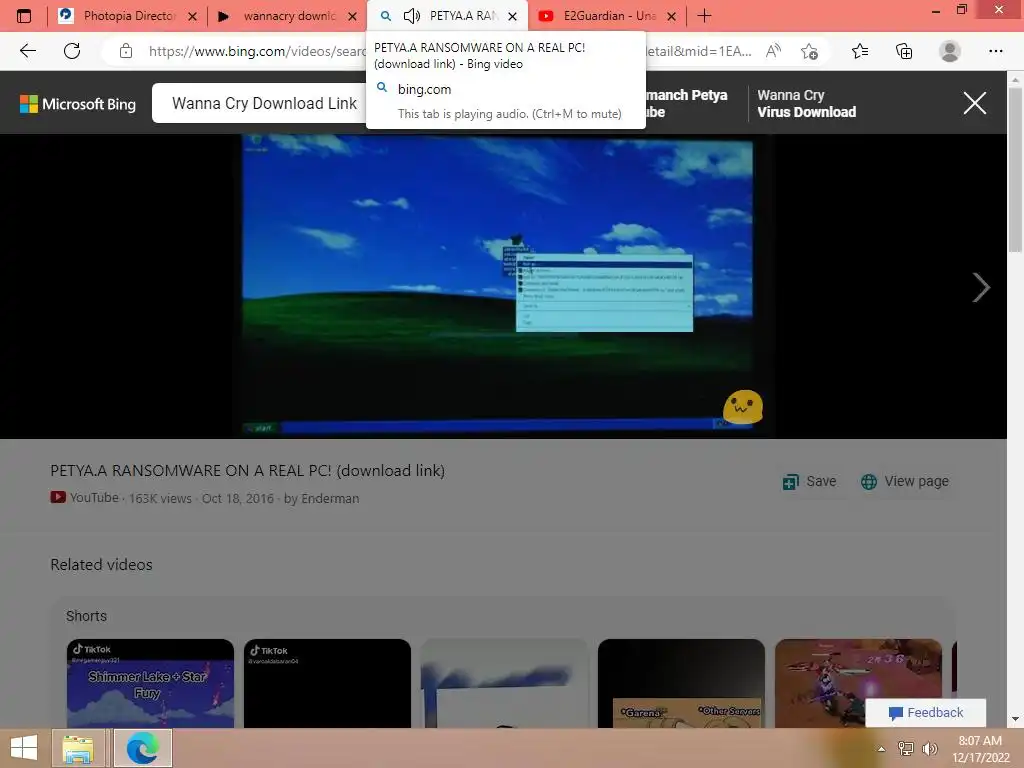Go back to the previous page
The width and height of the screenshot is (1024, 768).
27,51
